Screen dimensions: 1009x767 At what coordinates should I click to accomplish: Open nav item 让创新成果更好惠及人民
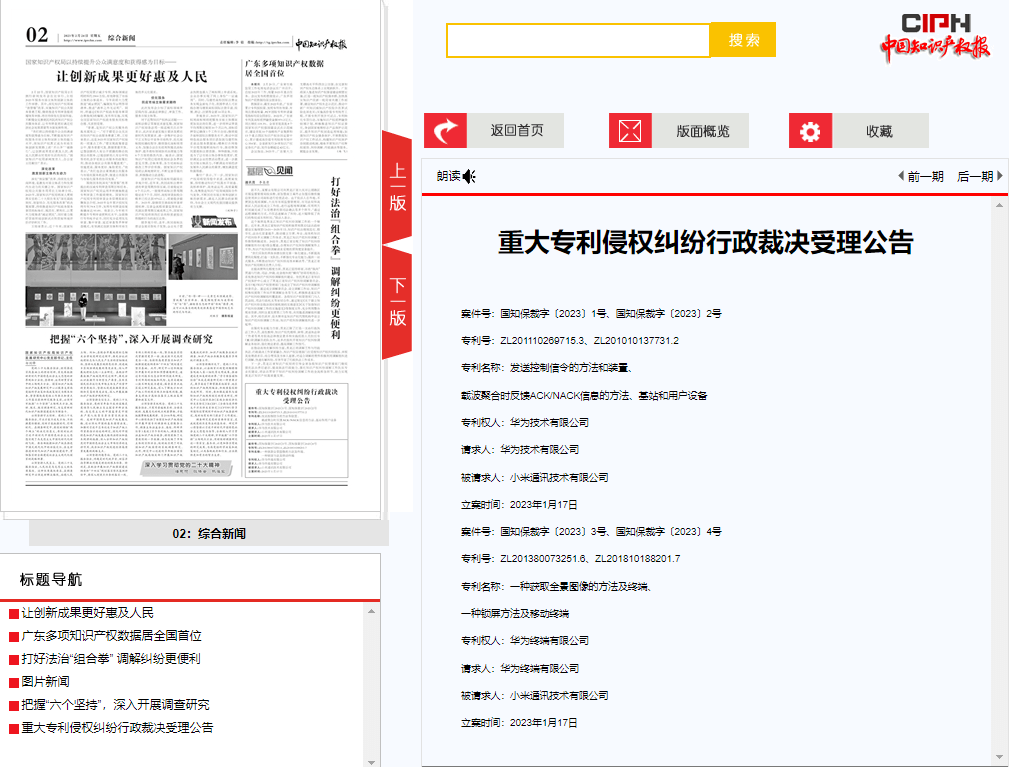[x=88, y=613]
